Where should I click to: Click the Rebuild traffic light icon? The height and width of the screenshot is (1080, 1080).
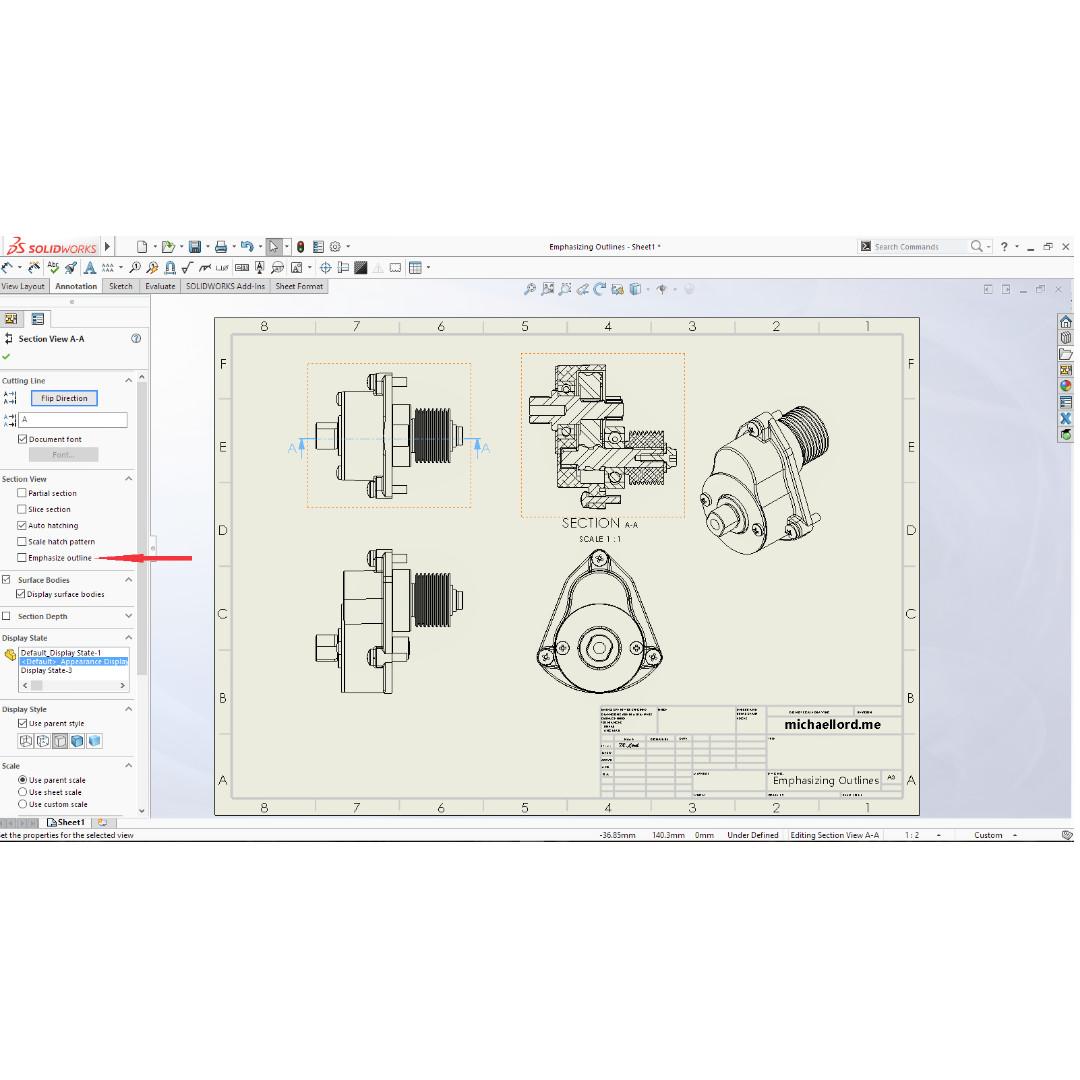pos(300,247)
